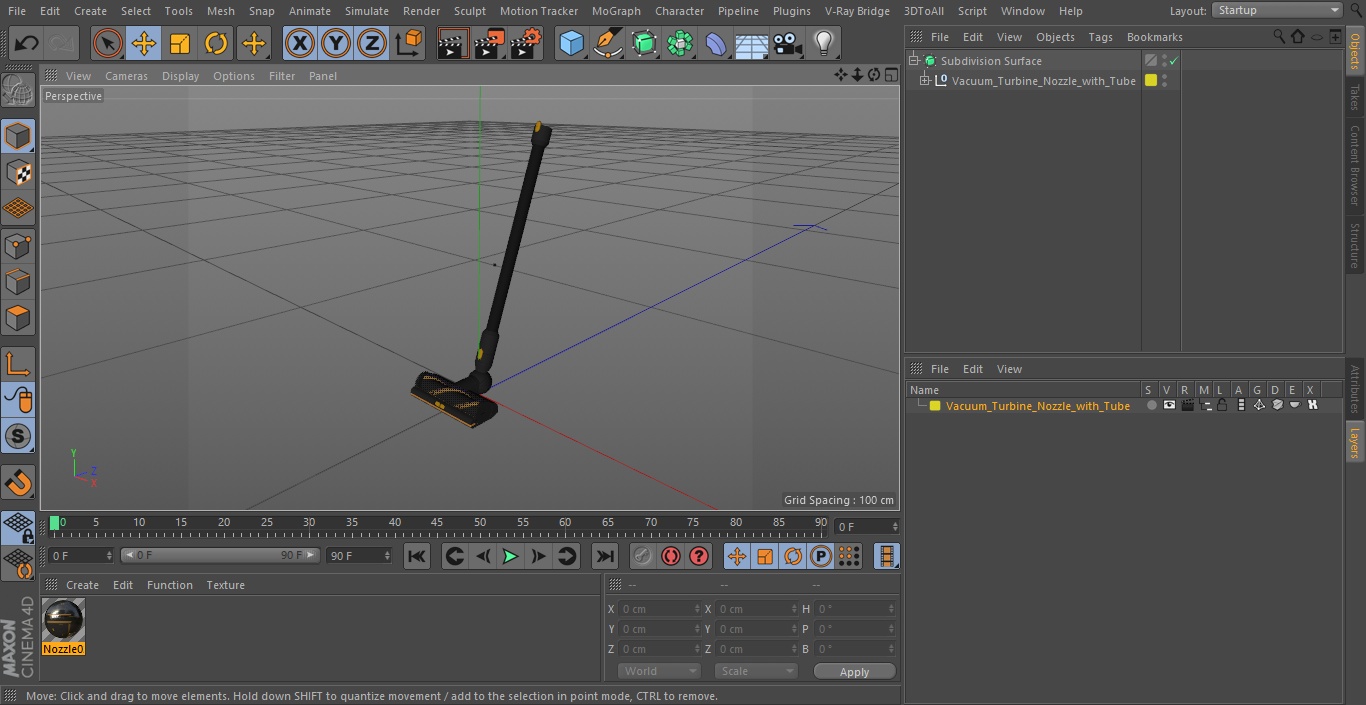Switch to the Layers side tab
The image size is (1366, 705).
click(x=1355, y=441)
